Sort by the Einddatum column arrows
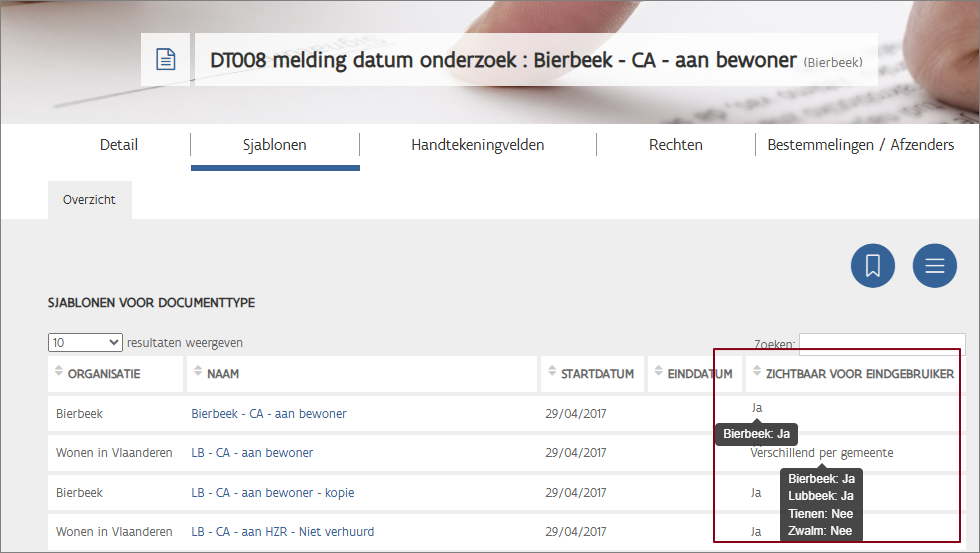 (658, 373)
